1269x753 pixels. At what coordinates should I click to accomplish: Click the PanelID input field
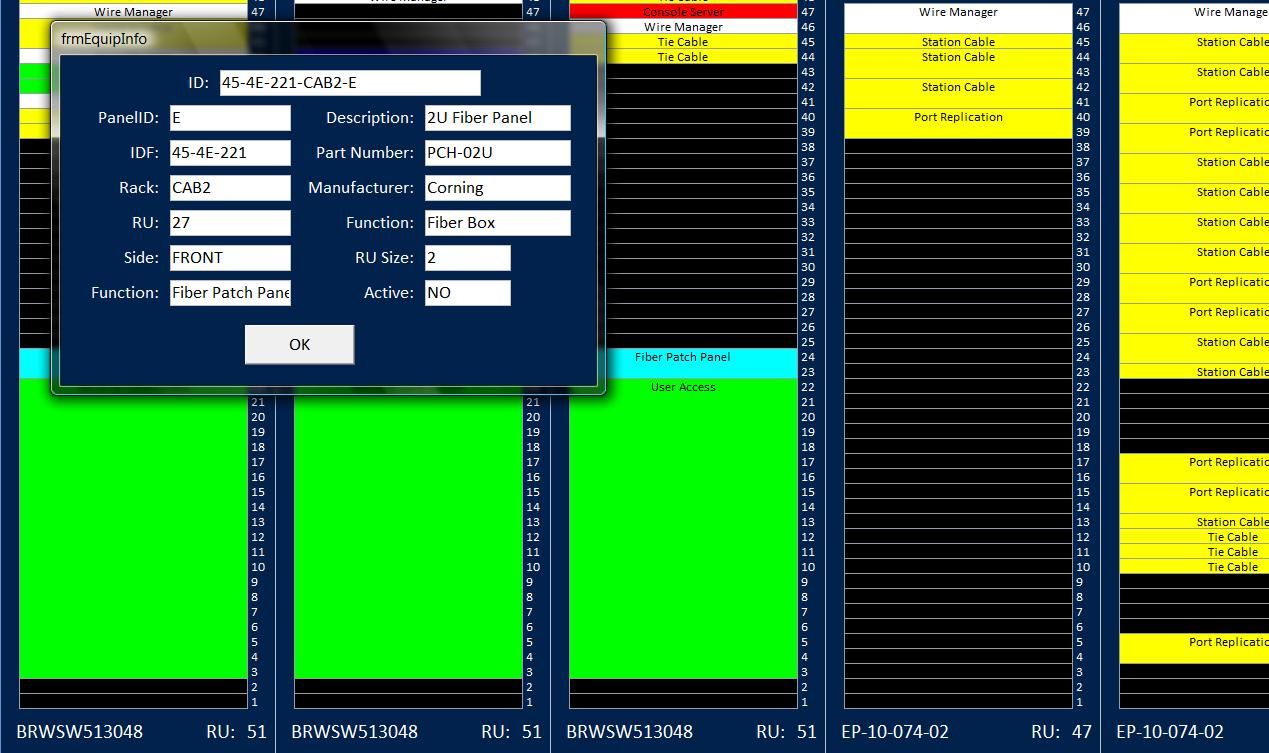pos(230,118)
